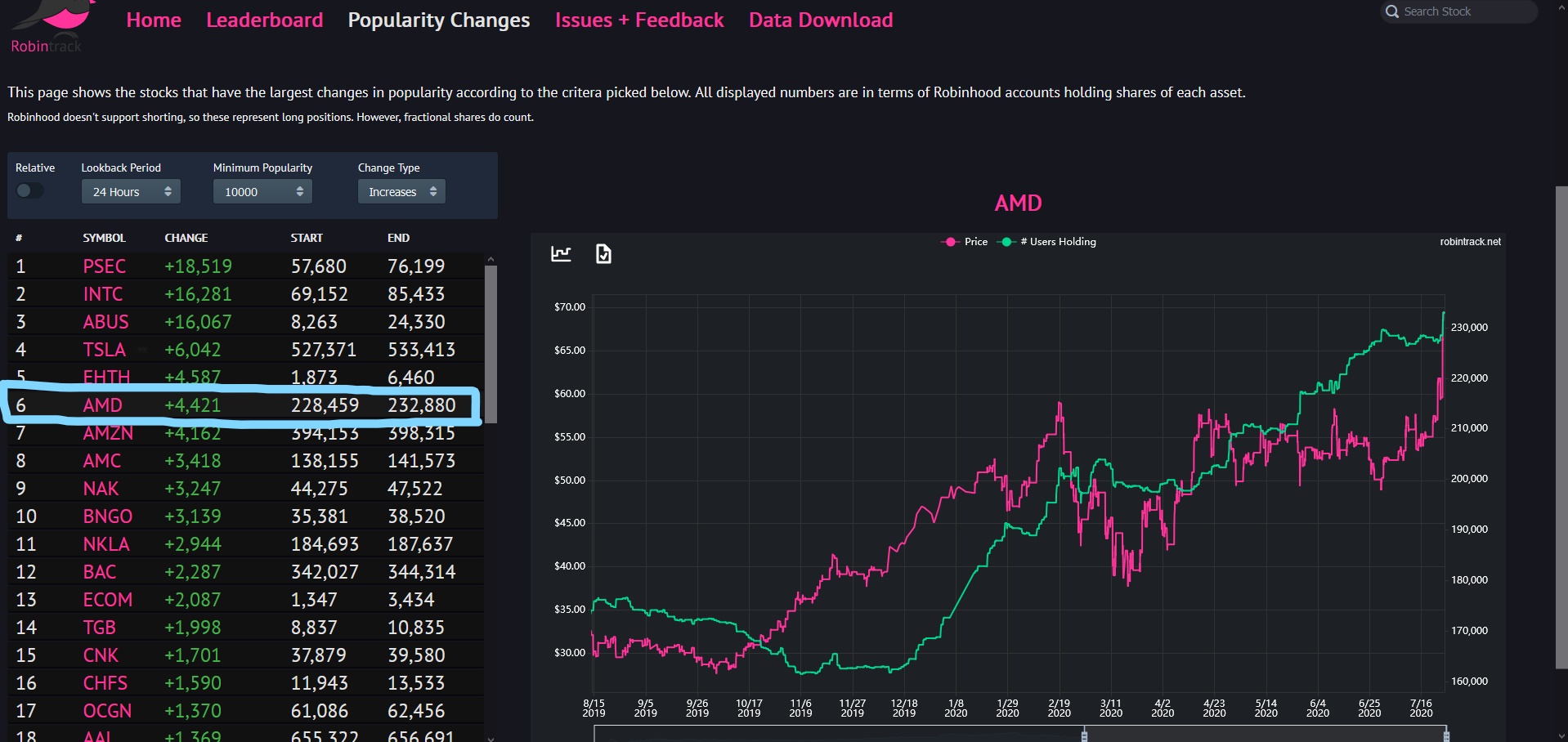Viewport: 1568px width, 742px height.
Task: Click the left handle of chart range slider
Action: (1084, 735)
